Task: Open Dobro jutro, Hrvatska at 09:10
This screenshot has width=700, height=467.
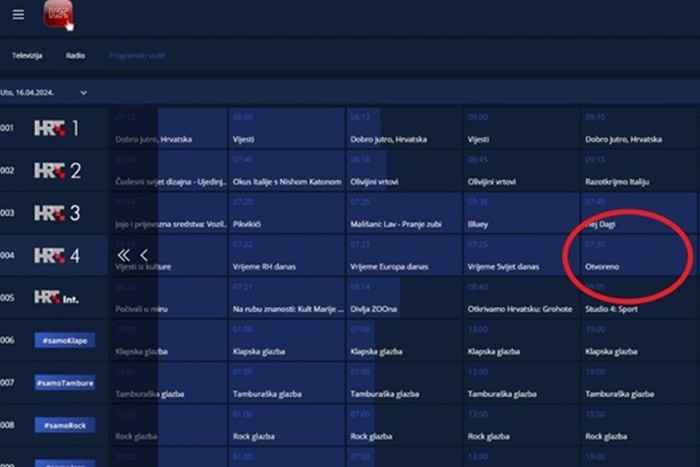Action: pyautogui.click(x=639, y=128)
